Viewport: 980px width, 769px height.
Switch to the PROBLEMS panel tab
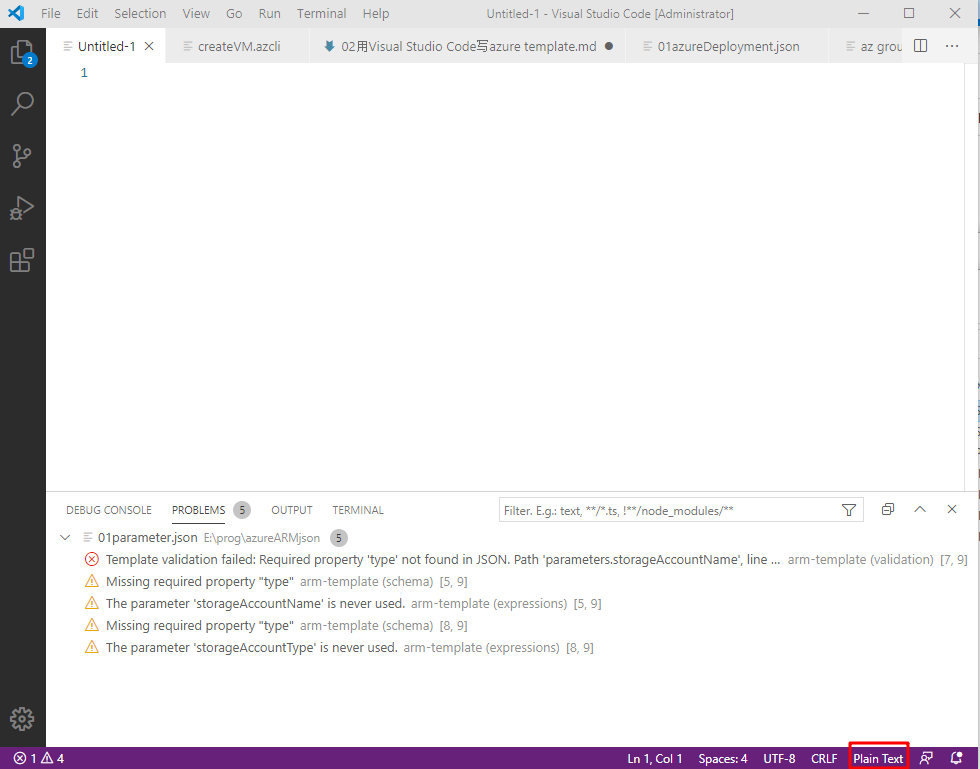click(x=198, y=510)
